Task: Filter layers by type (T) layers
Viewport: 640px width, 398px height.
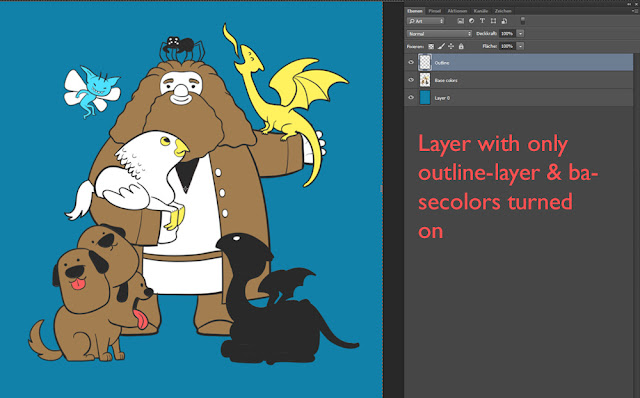Action: click(482, 21)
